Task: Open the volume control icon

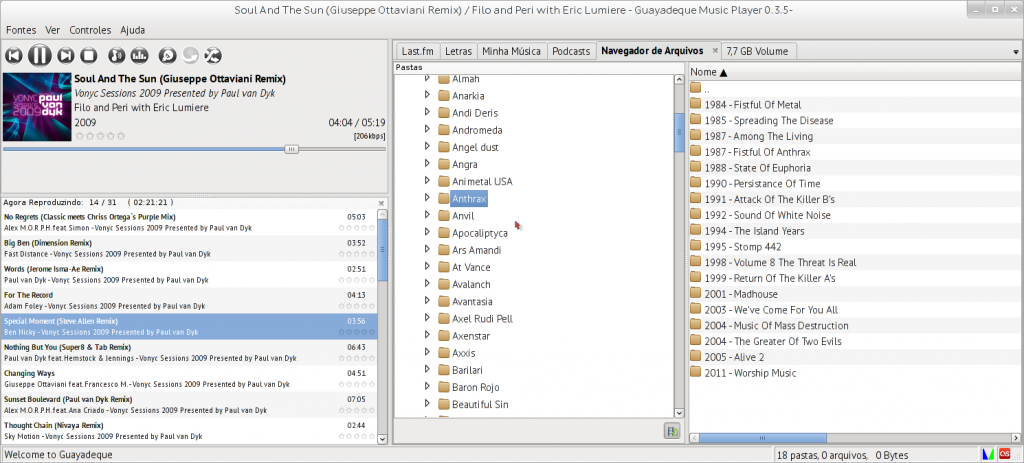Action: click(x=116, y=56)
